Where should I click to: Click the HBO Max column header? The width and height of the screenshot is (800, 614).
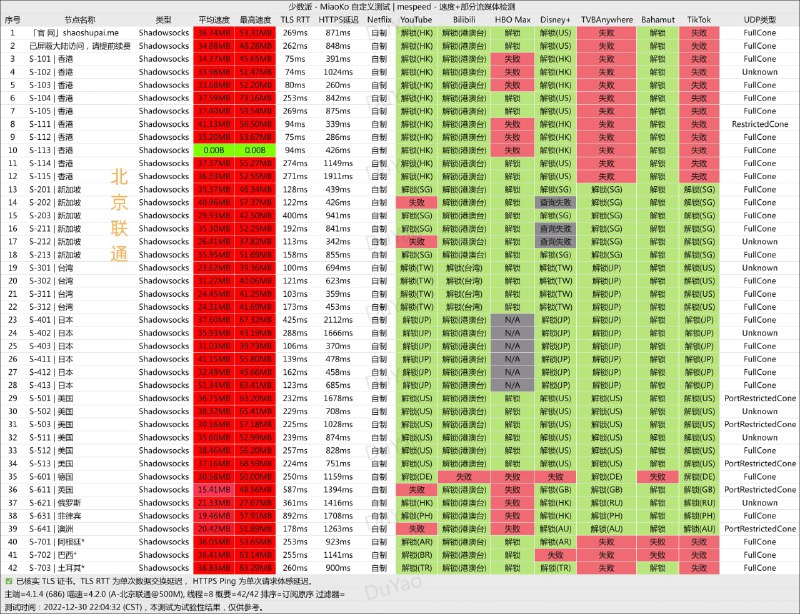(x=513, y=20)
